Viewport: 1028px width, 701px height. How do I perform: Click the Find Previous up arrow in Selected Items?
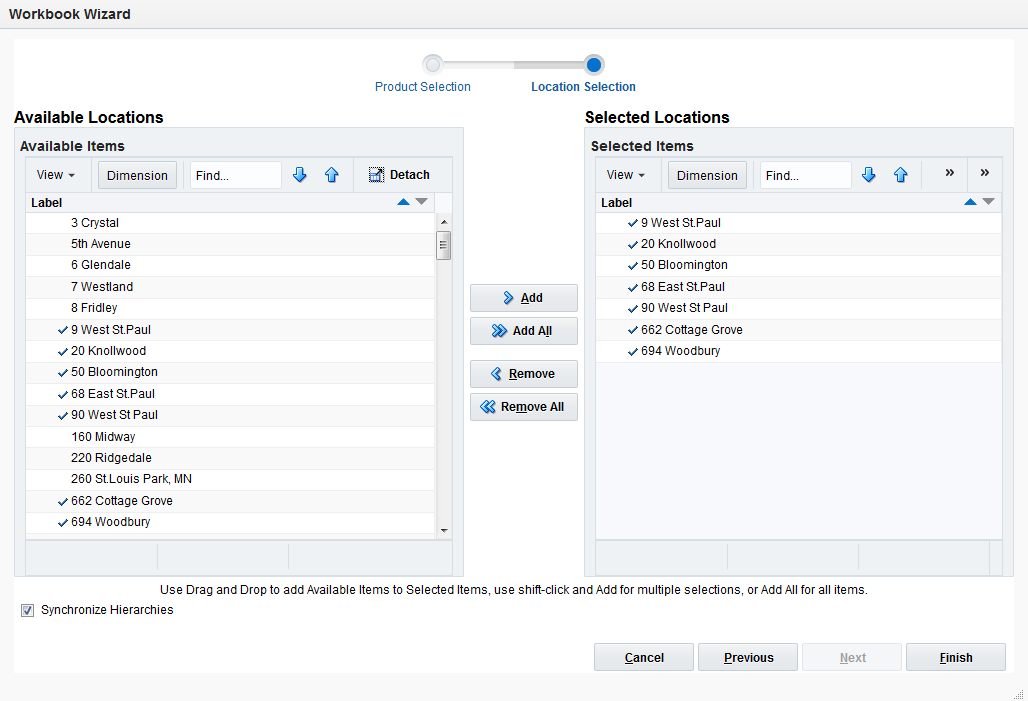901,174
